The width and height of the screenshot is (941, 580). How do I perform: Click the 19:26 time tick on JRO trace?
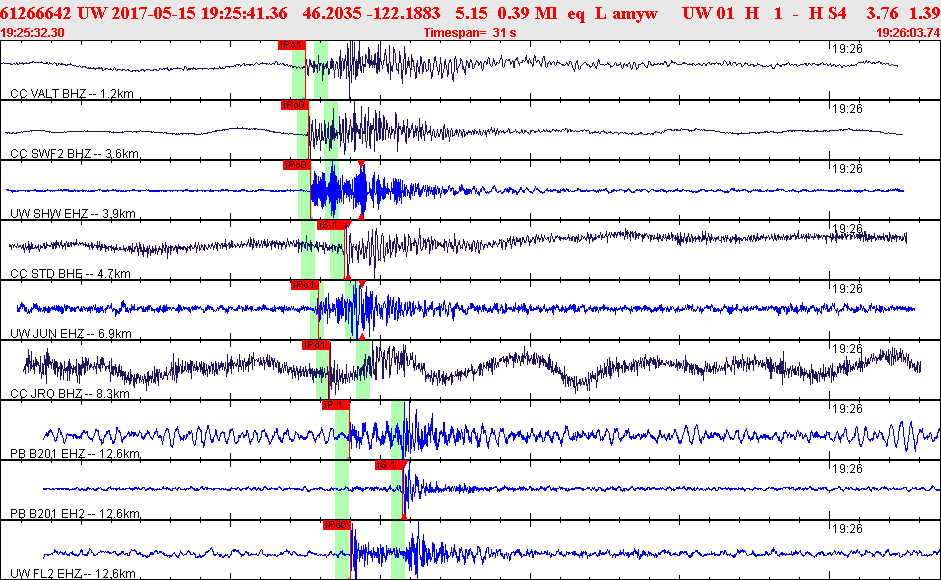pyautogui.click(x=847, y=349)
